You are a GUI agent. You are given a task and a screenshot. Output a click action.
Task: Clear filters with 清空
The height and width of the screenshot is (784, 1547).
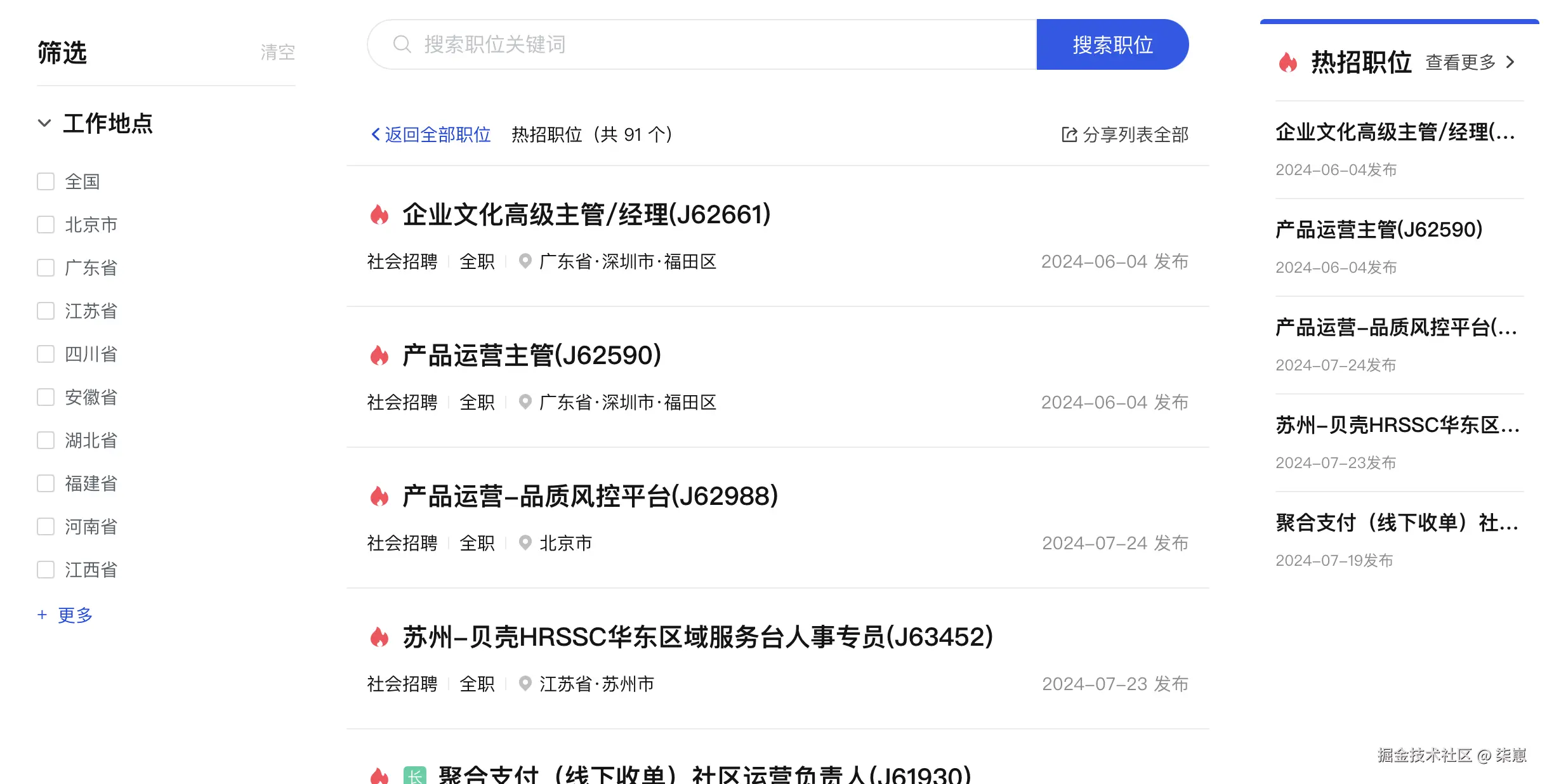coord(277,52)
